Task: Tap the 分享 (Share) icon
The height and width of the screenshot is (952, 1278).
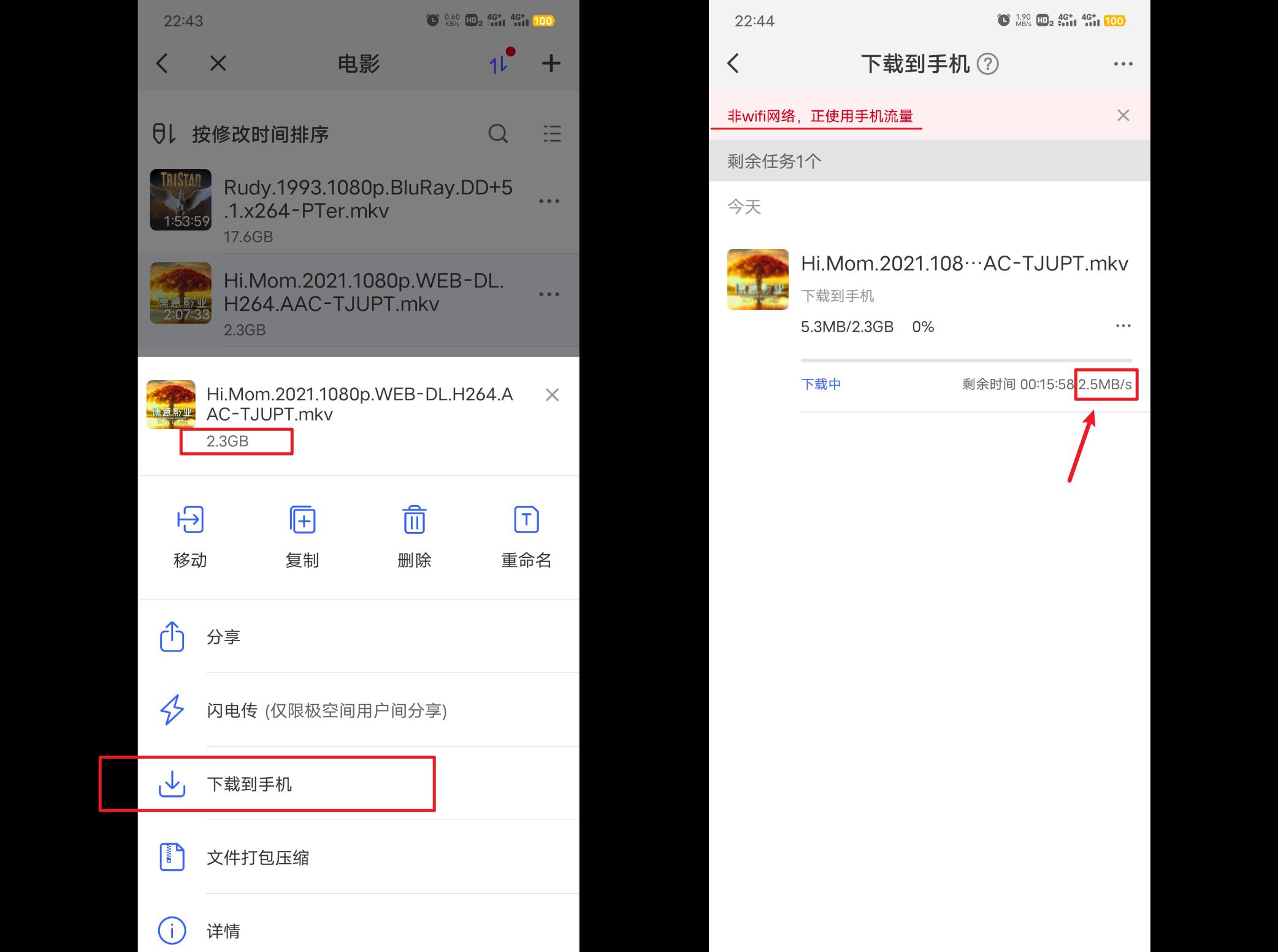Action: [172, 637]
